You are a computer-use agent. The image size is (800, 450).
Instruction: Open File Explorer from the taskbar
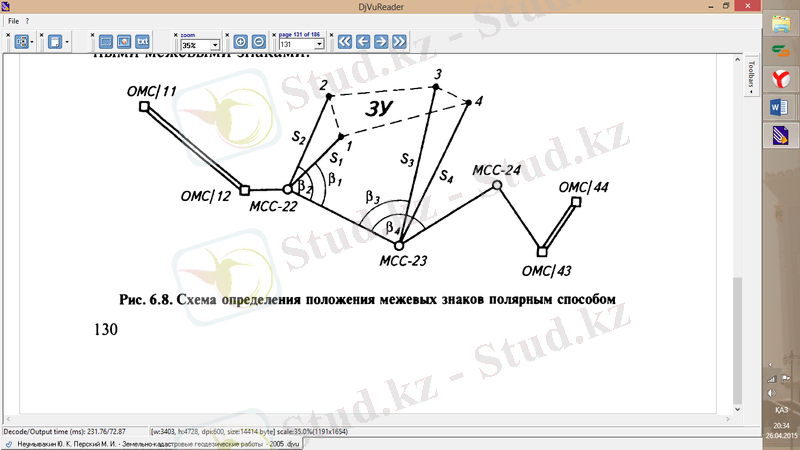781,24
